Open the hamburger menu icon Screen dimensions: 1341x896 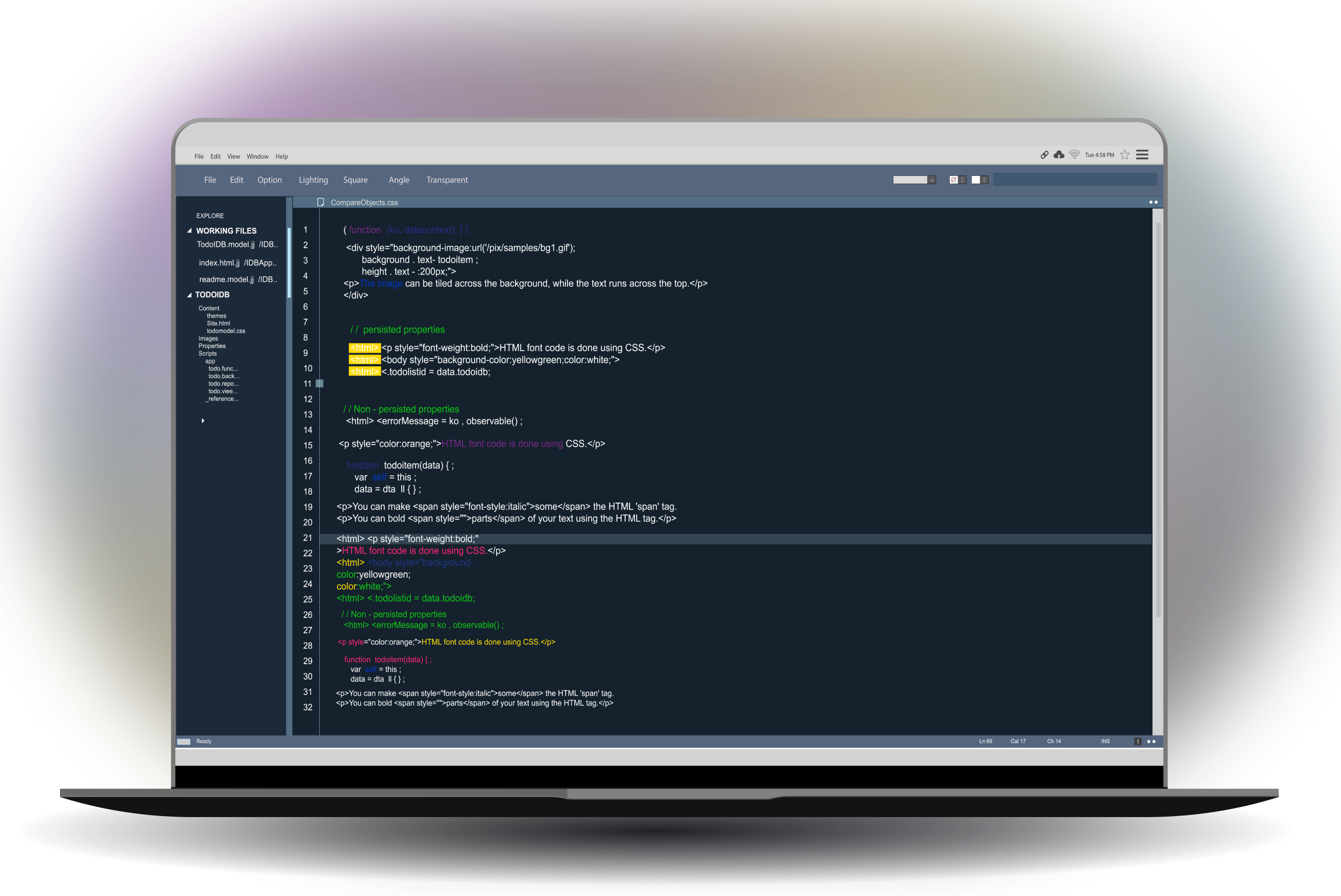tap(1142, 155)
